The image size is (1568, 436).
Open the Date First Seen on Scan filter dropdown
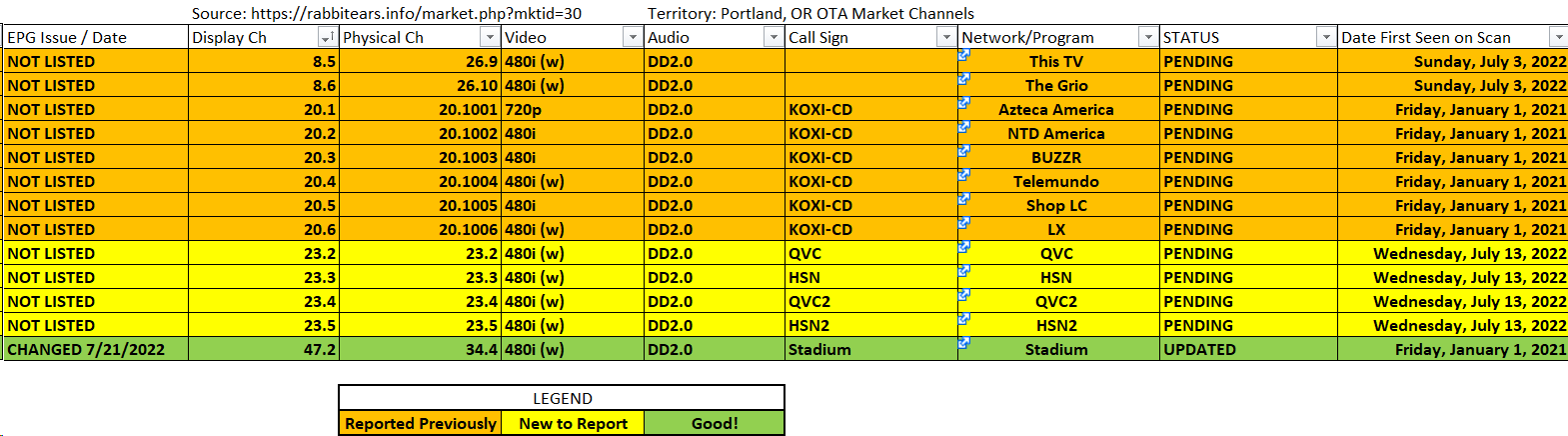[1558, 37]
